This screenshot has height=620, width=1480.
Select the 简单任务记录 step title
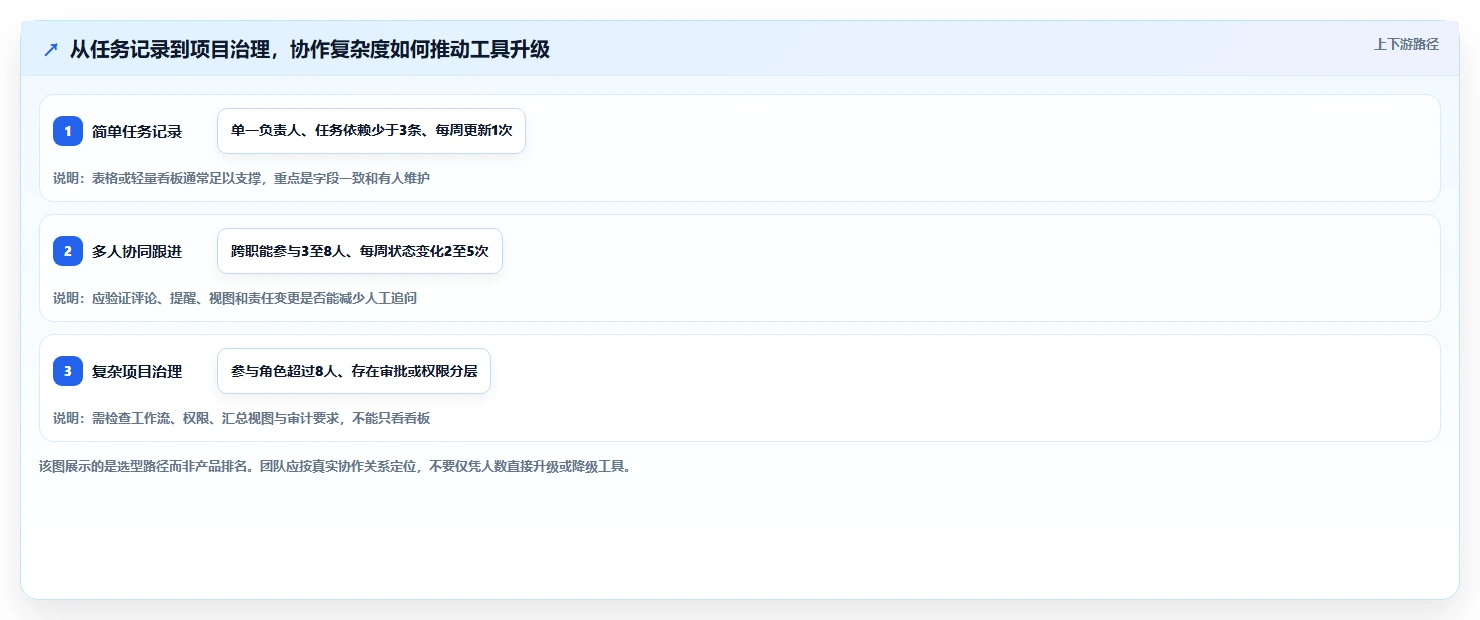pyautogui.click(x=137, y=131)
